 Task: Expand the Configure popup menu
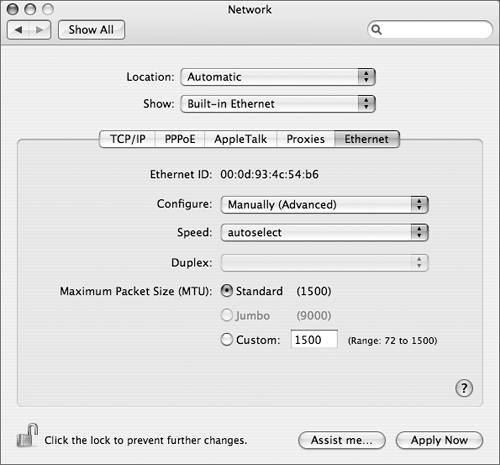(324, 205)
